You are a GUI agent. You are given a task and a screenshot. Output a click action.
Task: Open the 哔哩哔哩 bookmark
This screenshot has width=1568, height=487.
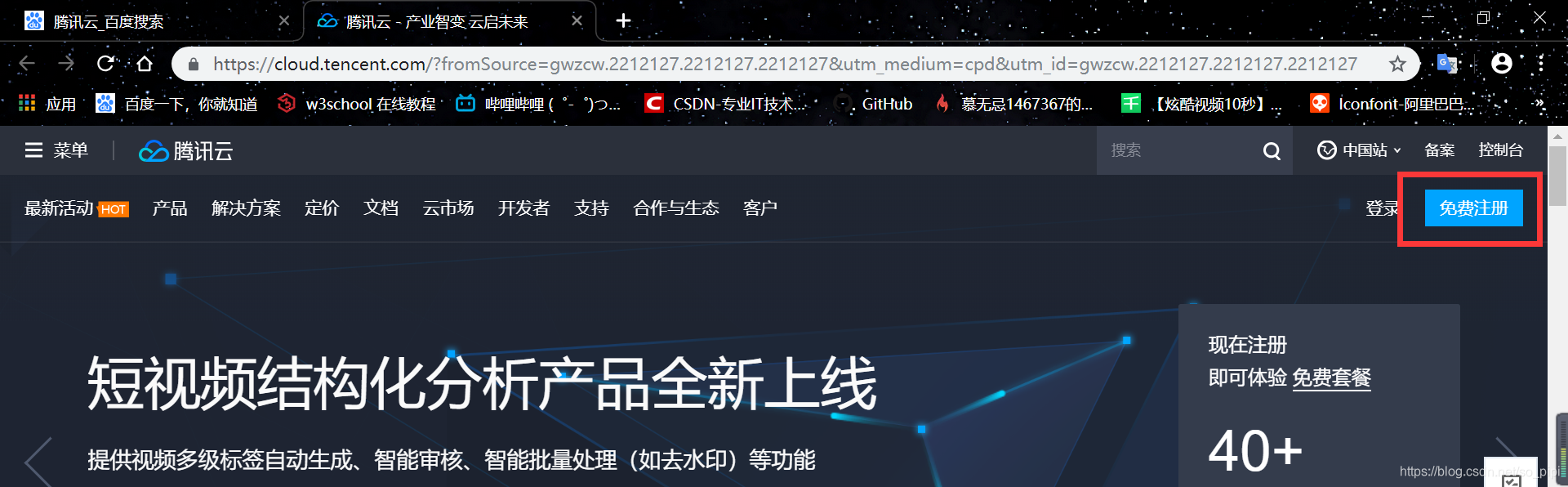[x=538, y=104]
